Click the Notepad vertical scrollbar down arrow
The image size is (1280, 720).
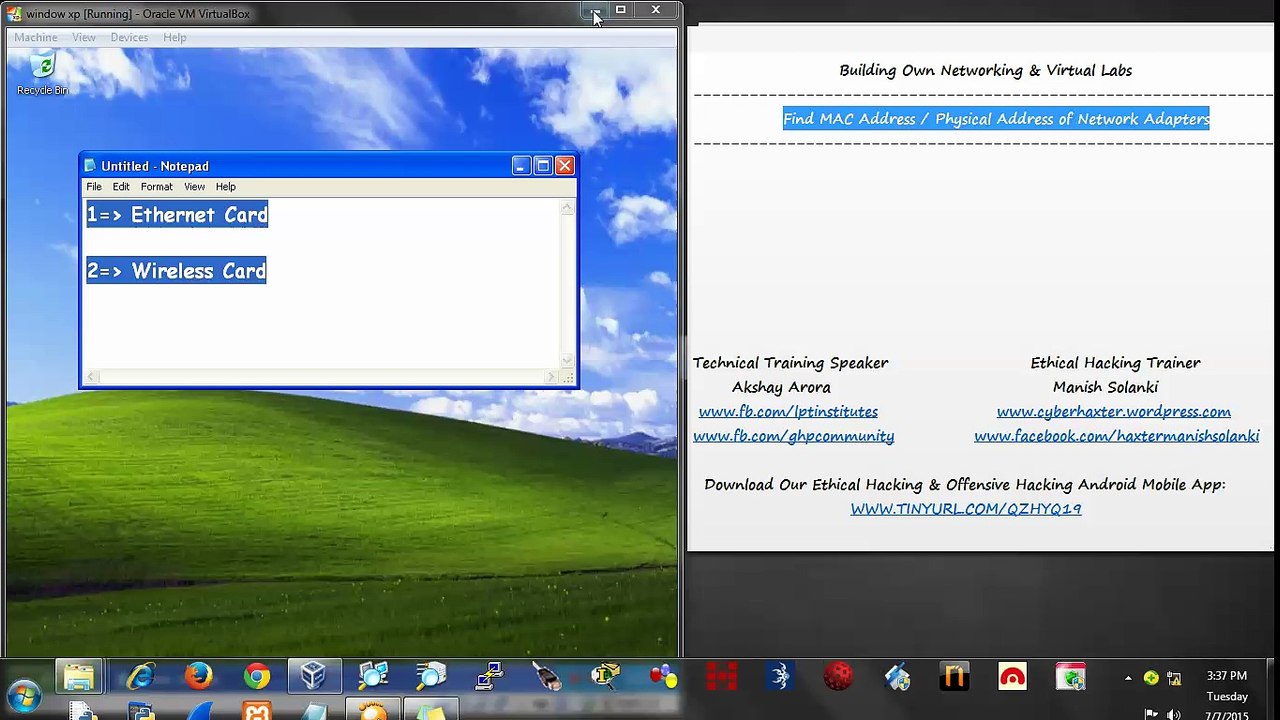(567, 361)
